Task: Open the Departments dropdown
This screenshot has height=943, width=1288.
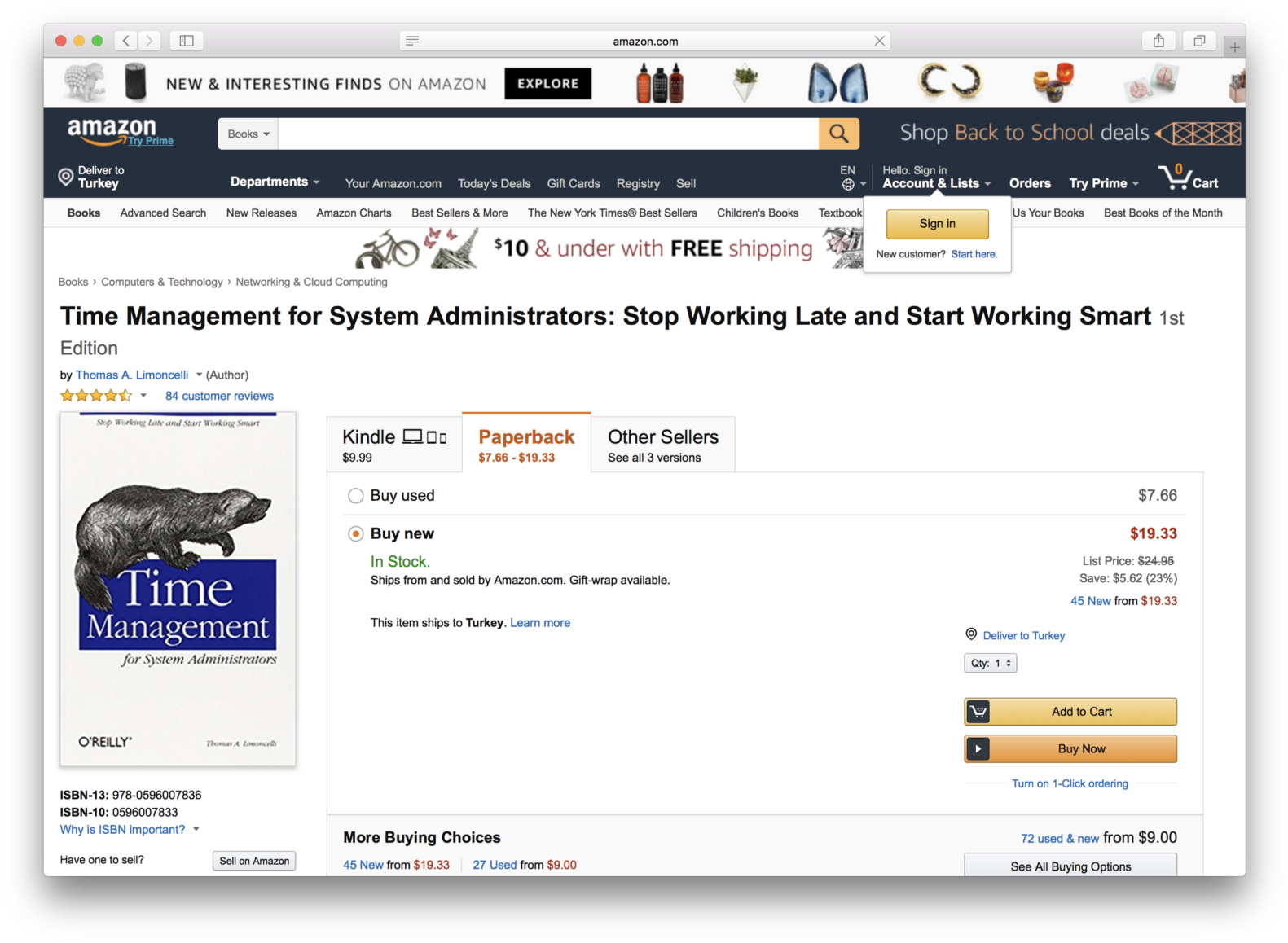Action: (274, 182)
